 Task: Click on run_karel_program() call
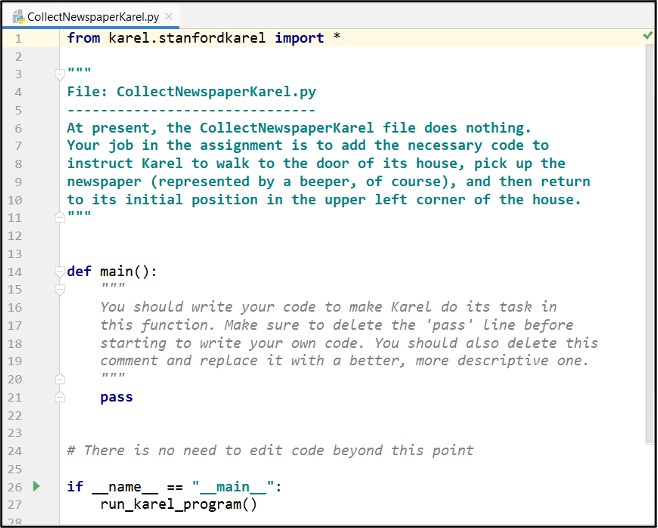(178, 504)
